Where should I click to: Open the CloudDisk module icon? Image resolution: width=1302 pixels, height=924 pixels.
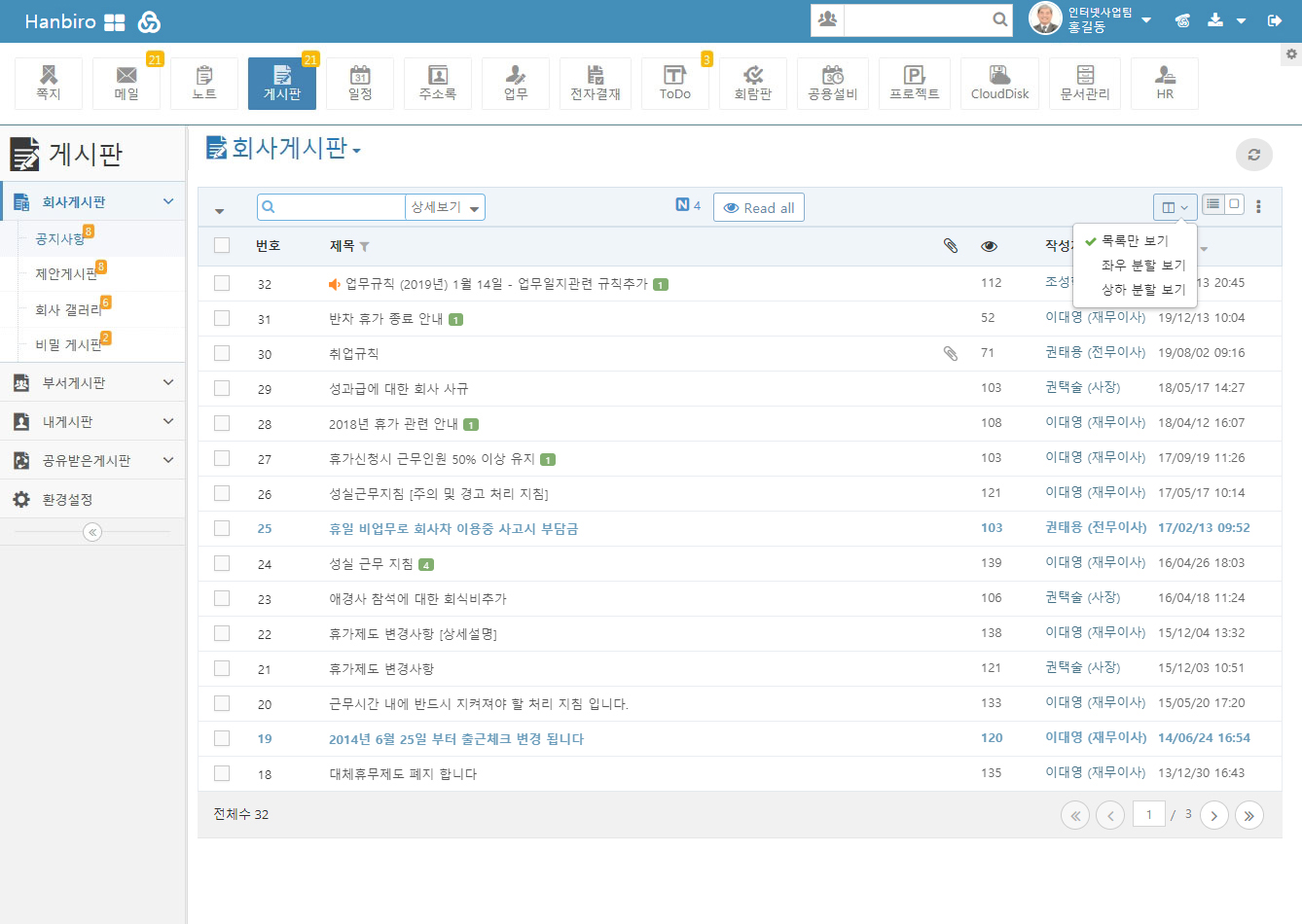(999, 84)
